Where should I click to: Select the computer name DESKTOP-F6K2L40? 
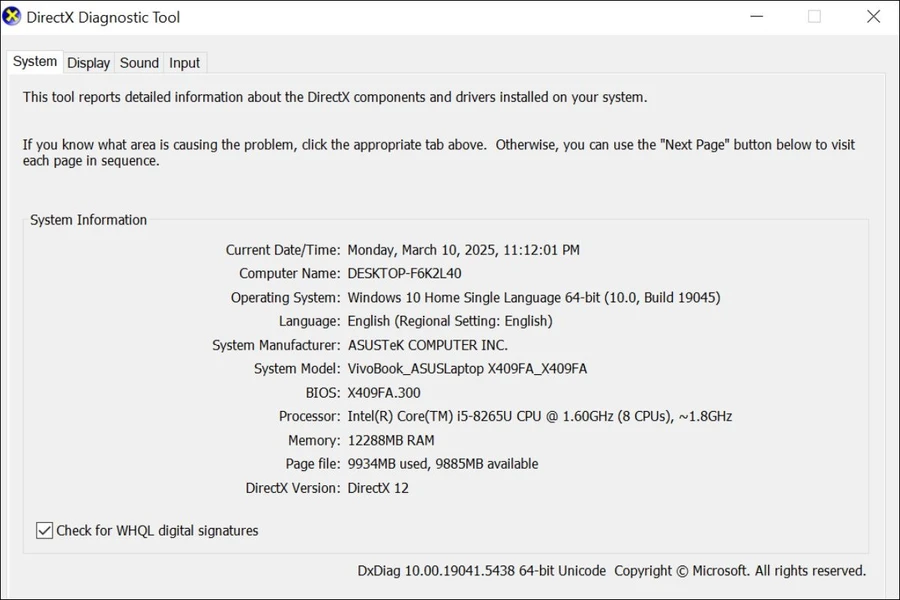point(404,273)
